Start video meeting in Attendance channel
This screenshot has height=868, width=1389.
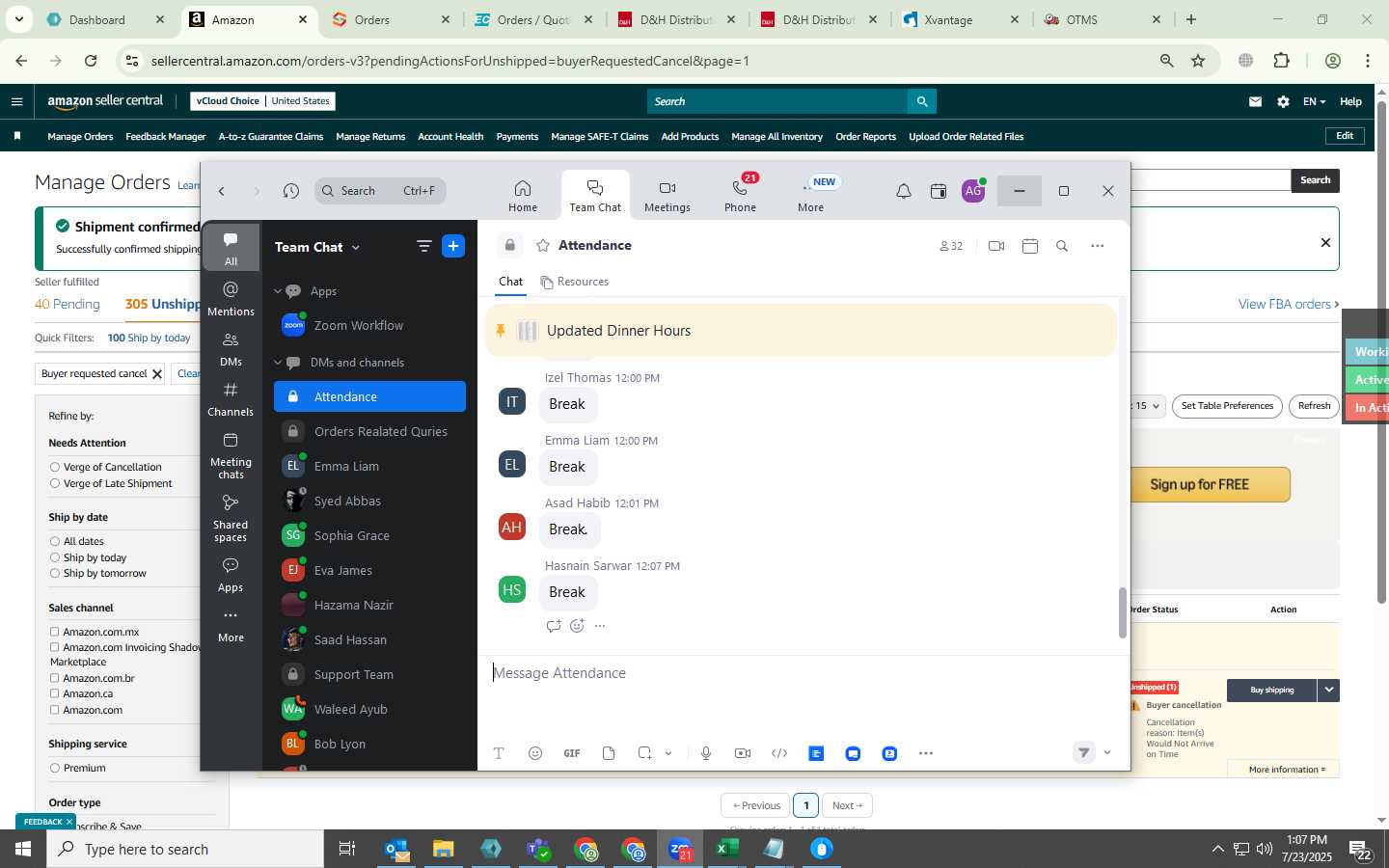(996, 246)
